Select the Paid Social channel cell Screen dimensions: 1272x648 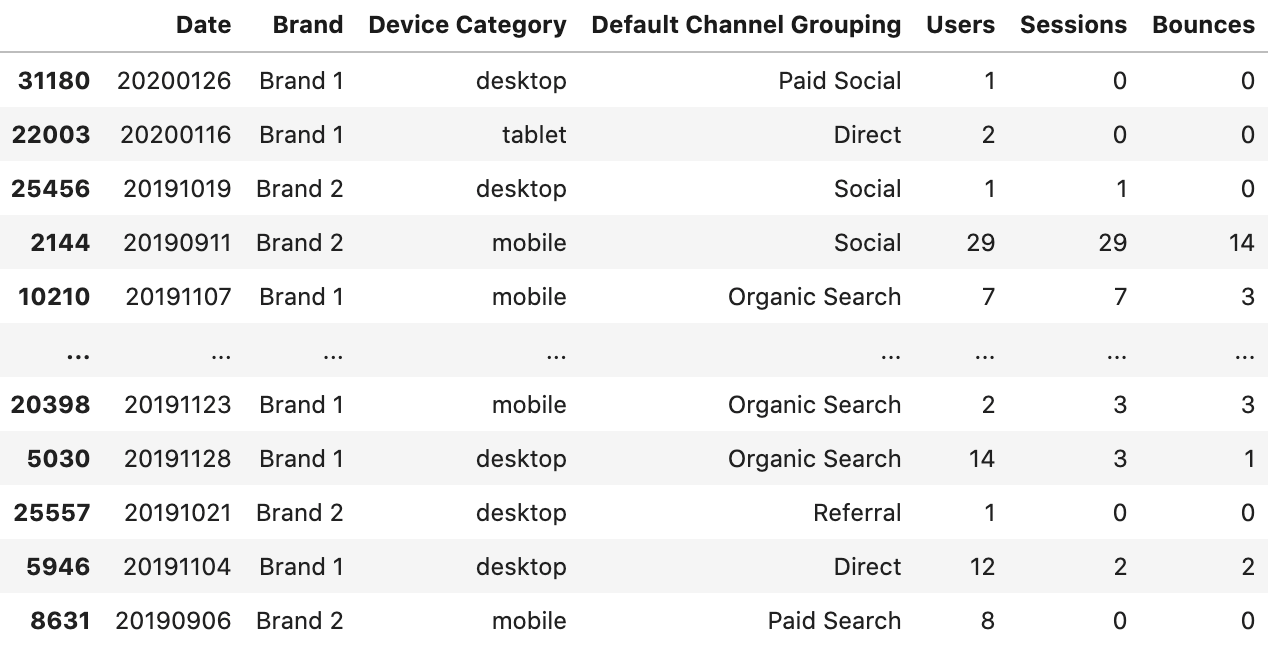pos(839,81)
